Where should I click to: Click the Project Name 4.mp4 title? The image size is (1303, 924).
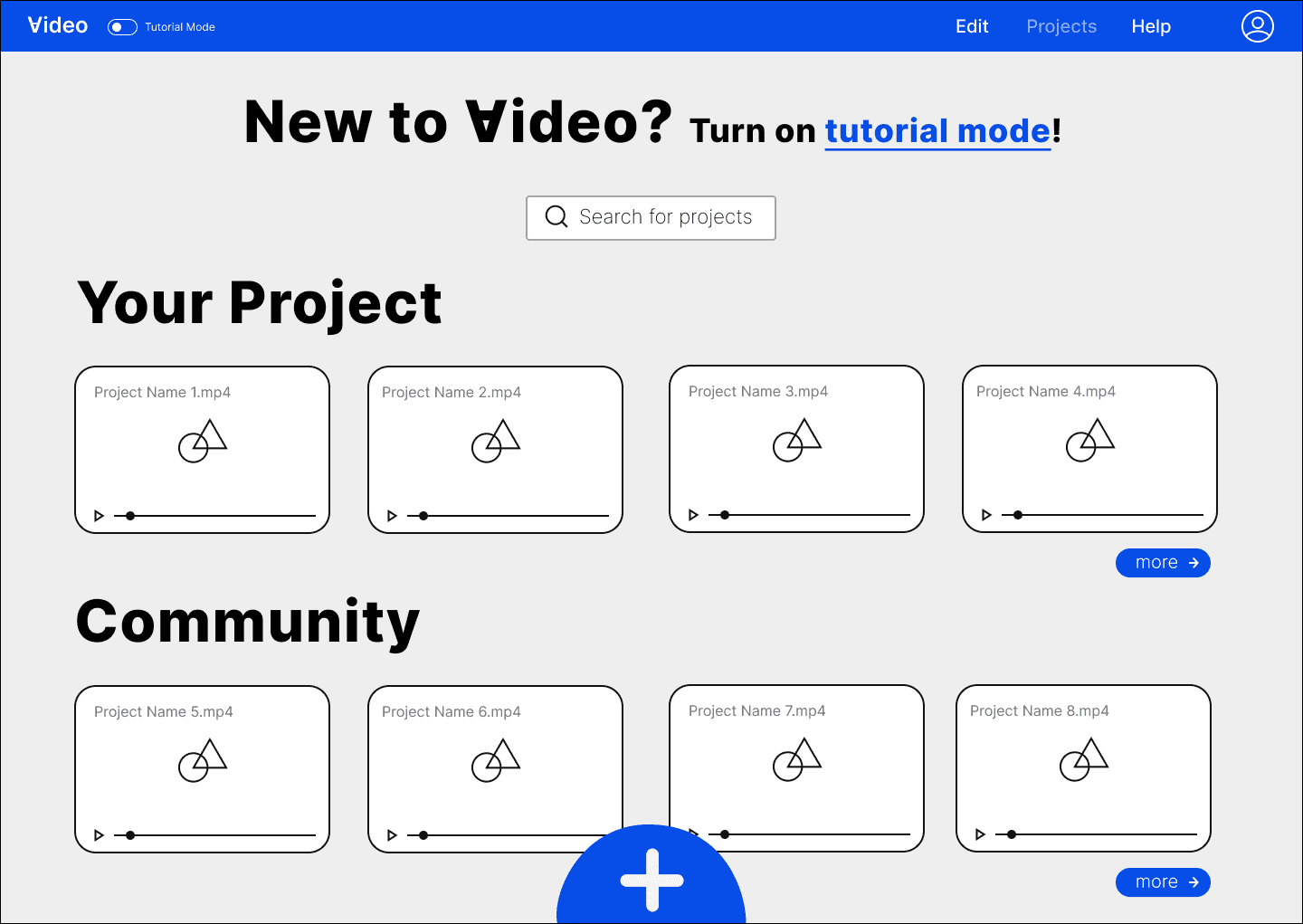pos(1046,392)
